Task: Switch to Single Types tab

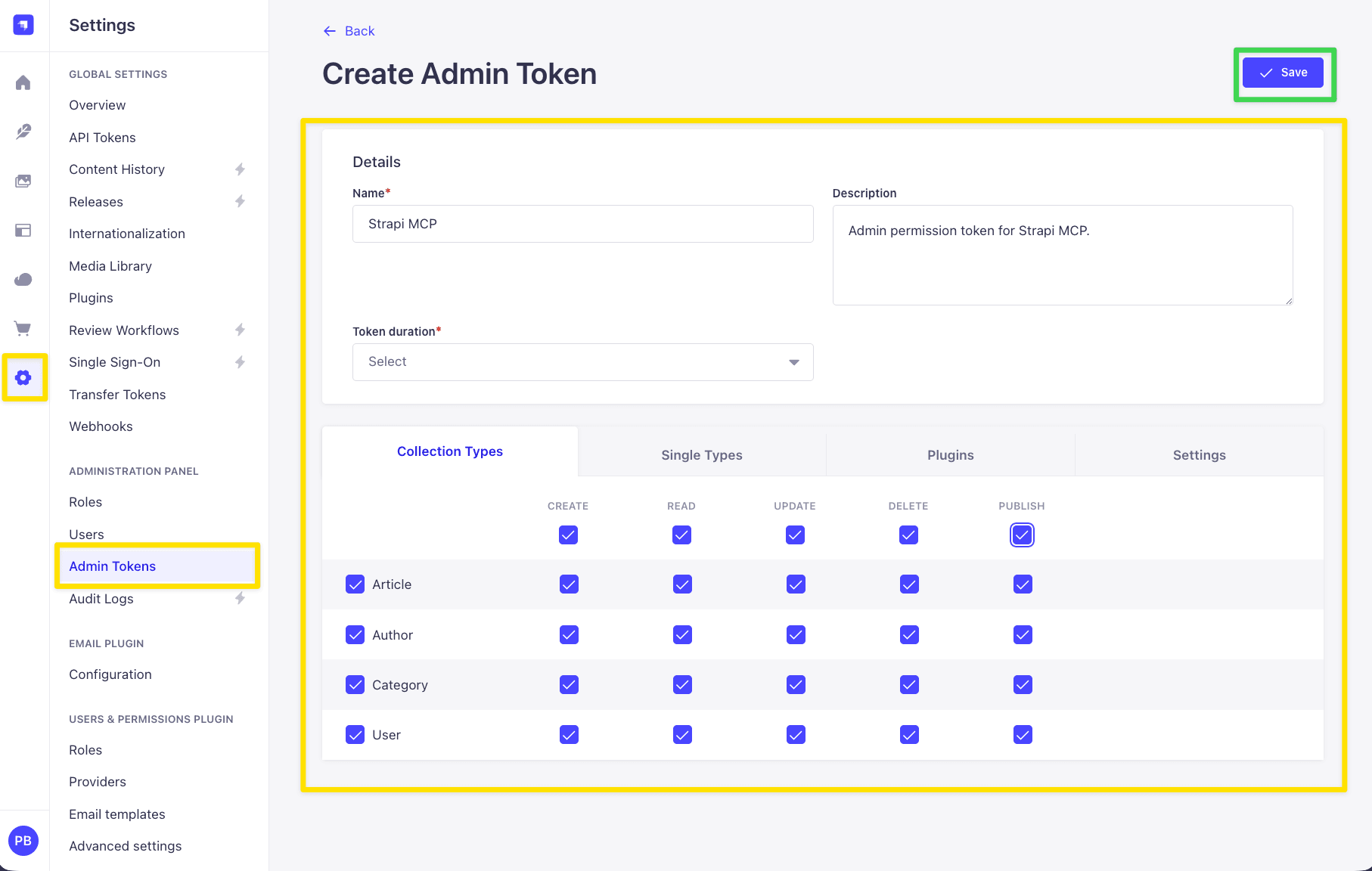Action: pos(702,455)
